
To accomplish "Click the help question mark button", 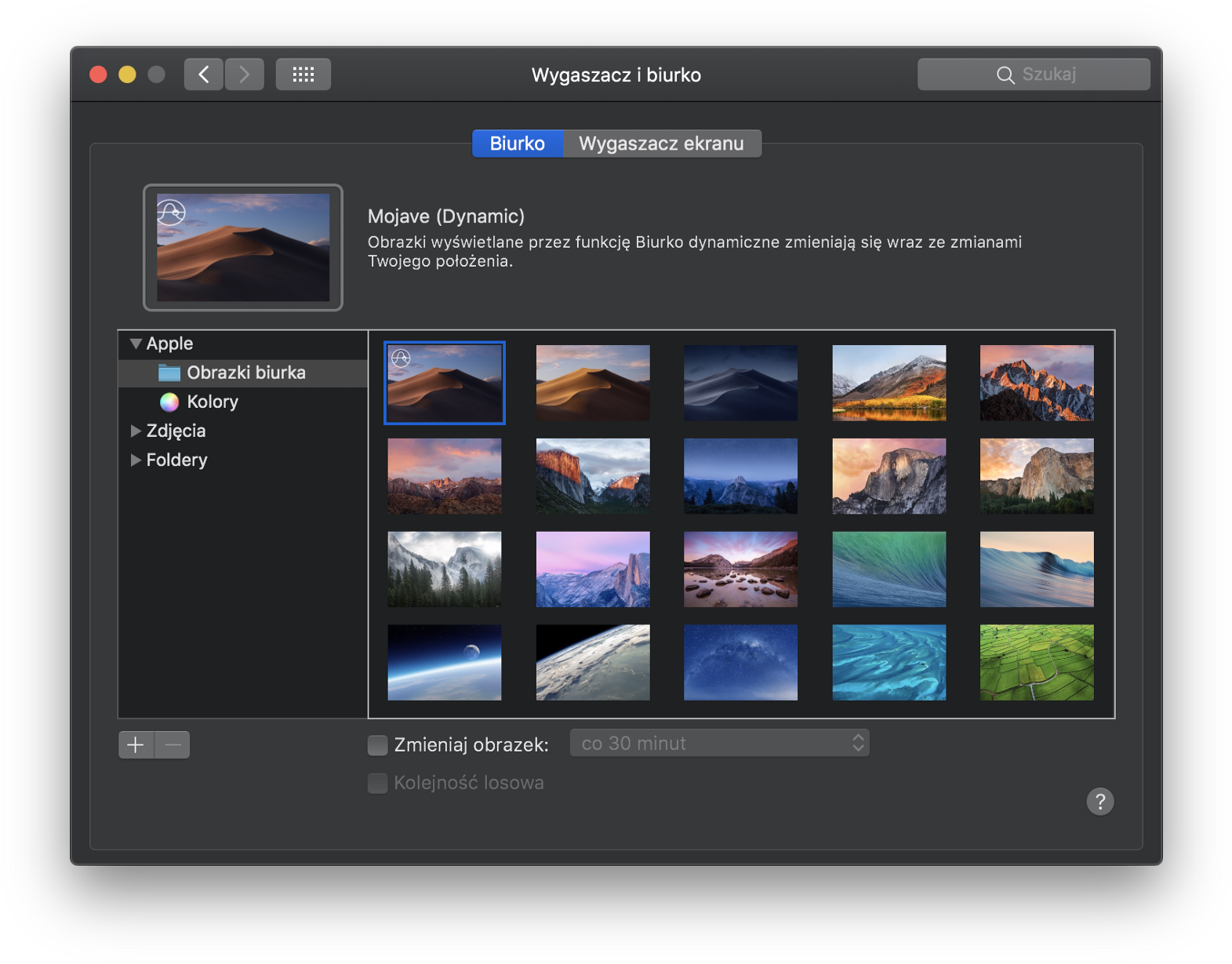I will (x=1099, y=801).
